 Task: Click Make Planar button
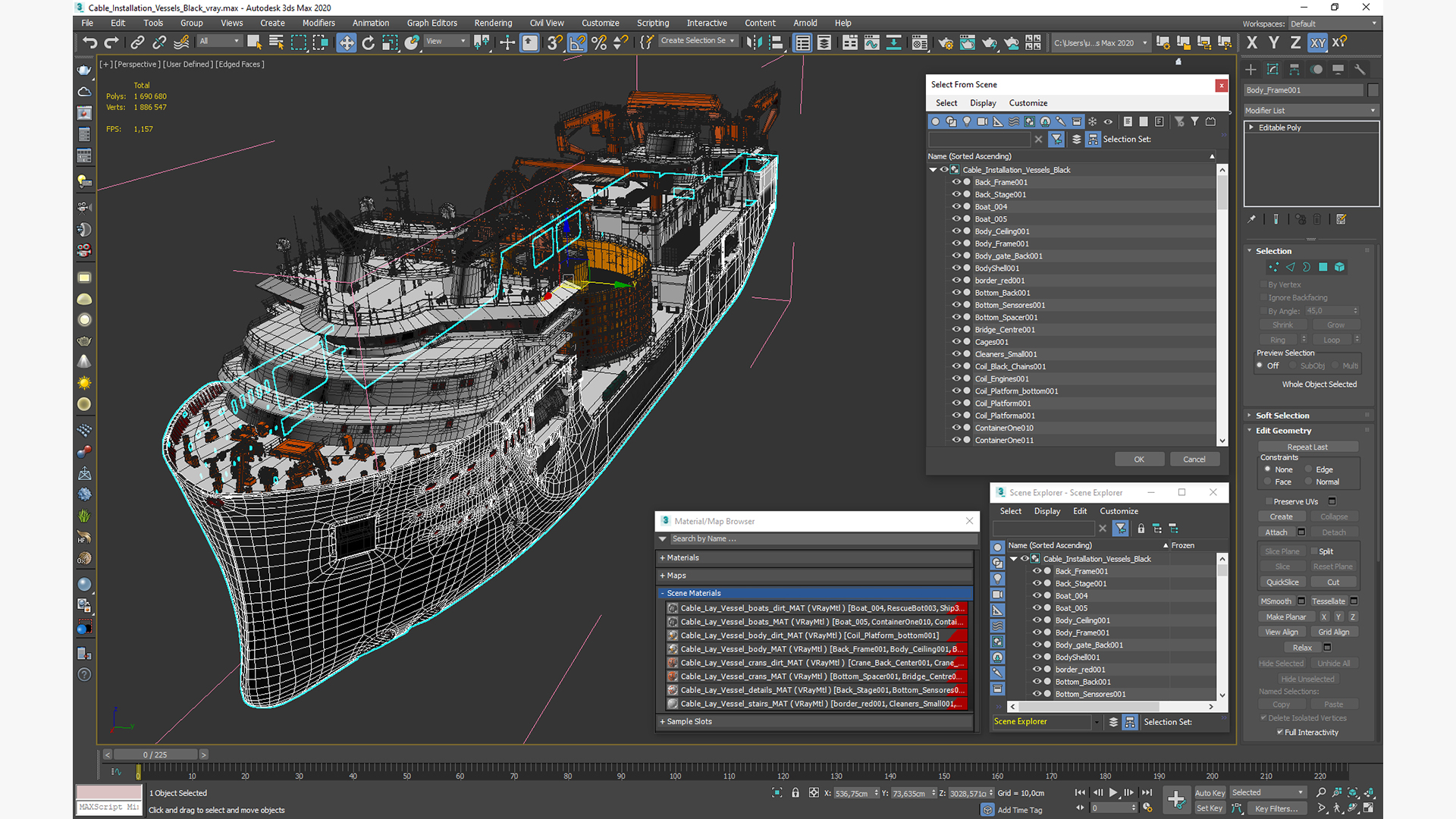tap(1286, 617)
